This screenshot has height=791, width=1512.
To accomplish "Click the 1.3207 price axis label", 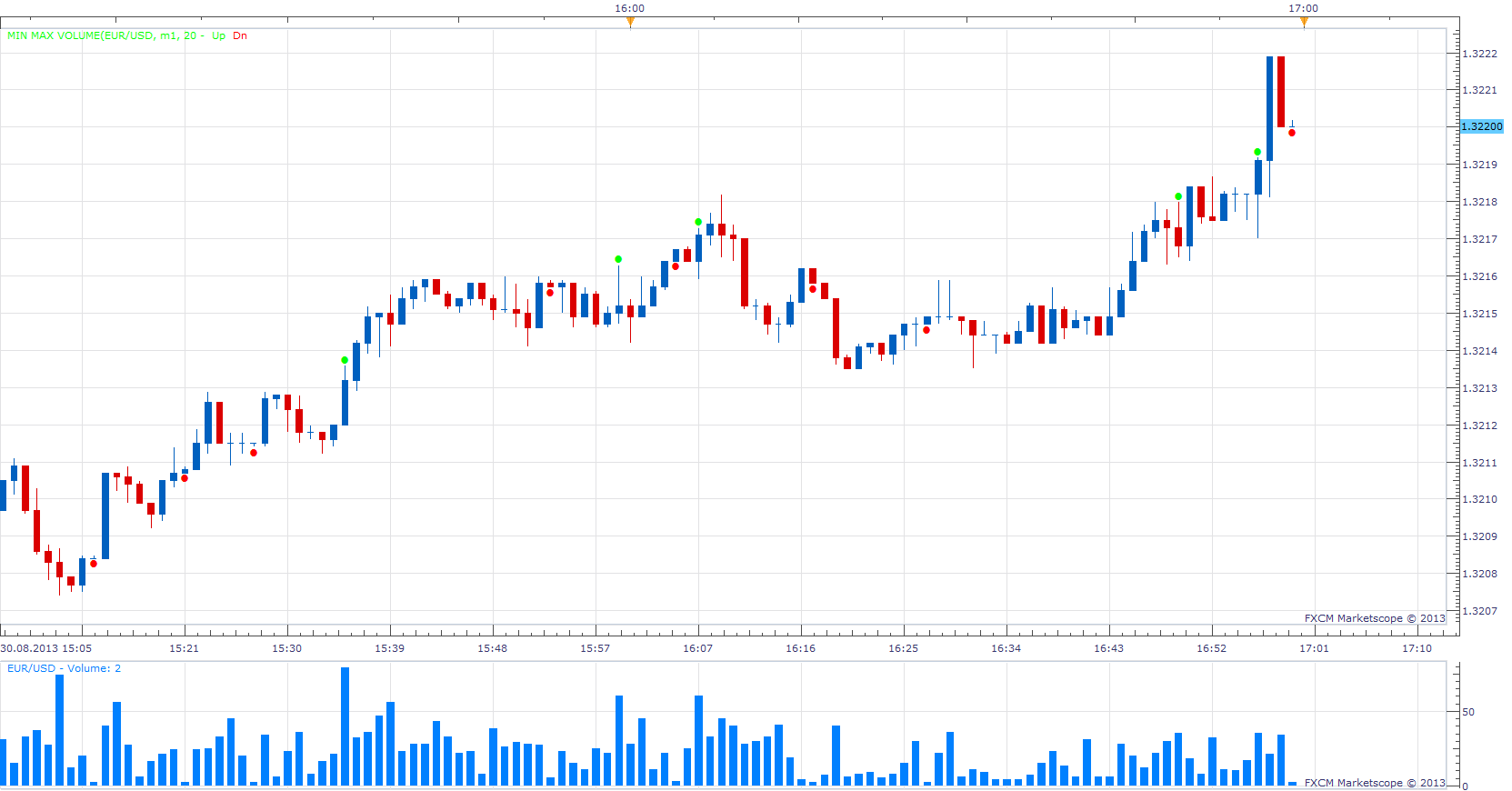I will (1479, 611).
